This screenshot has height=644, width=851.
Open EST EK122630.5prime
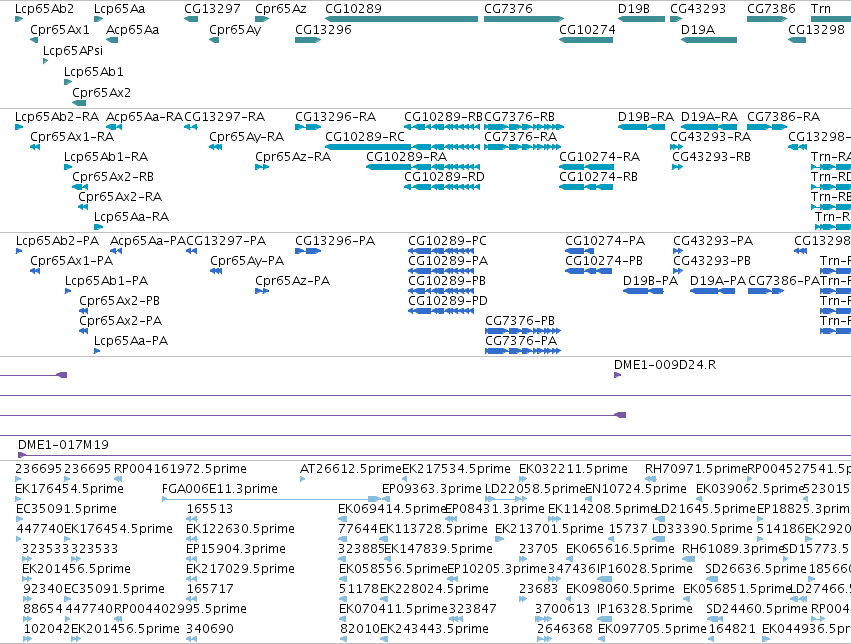pos(192,539)
